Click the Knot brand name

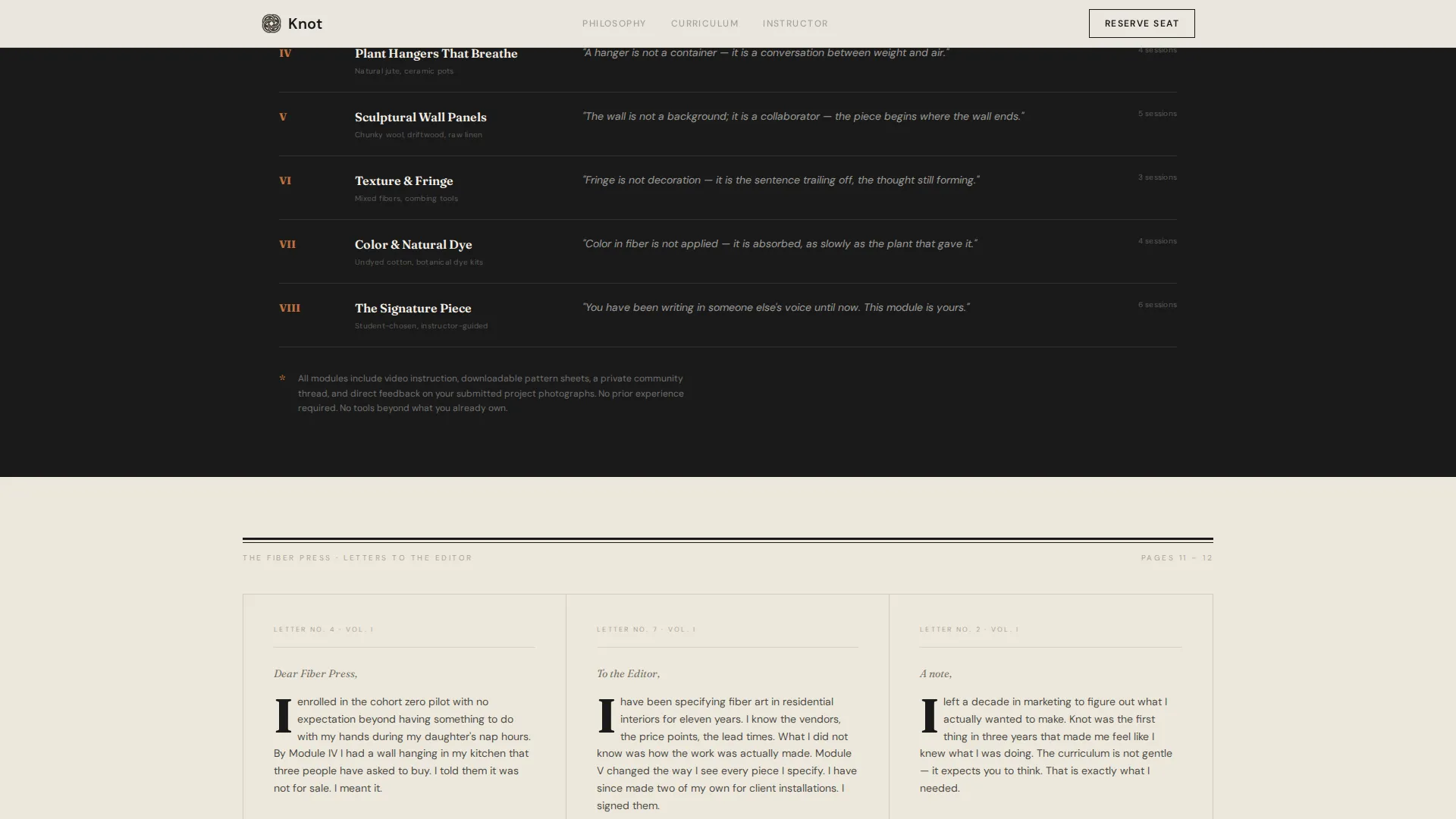point(305,24)
